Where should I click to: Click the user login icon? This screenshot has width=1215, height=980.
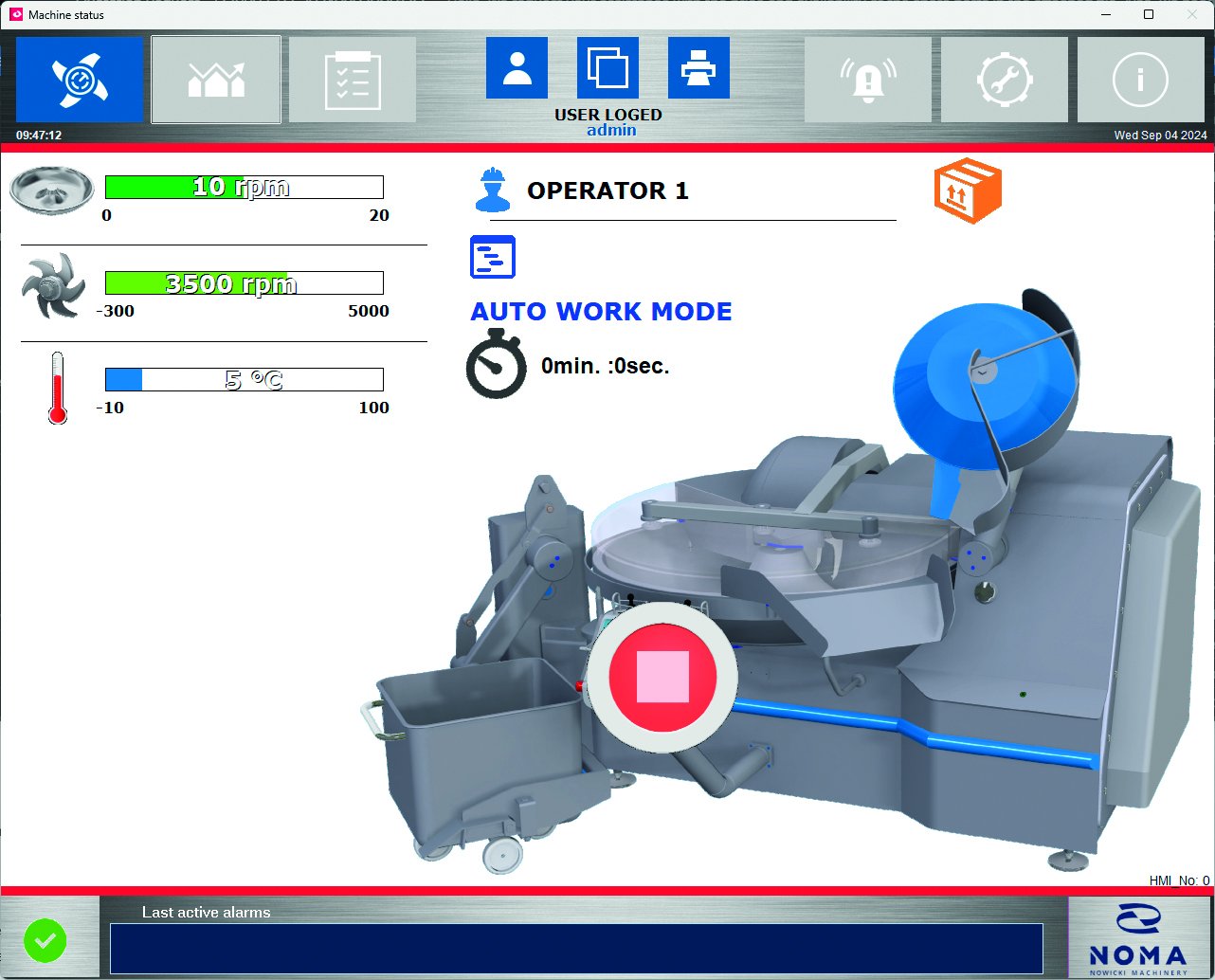[517, 68]
